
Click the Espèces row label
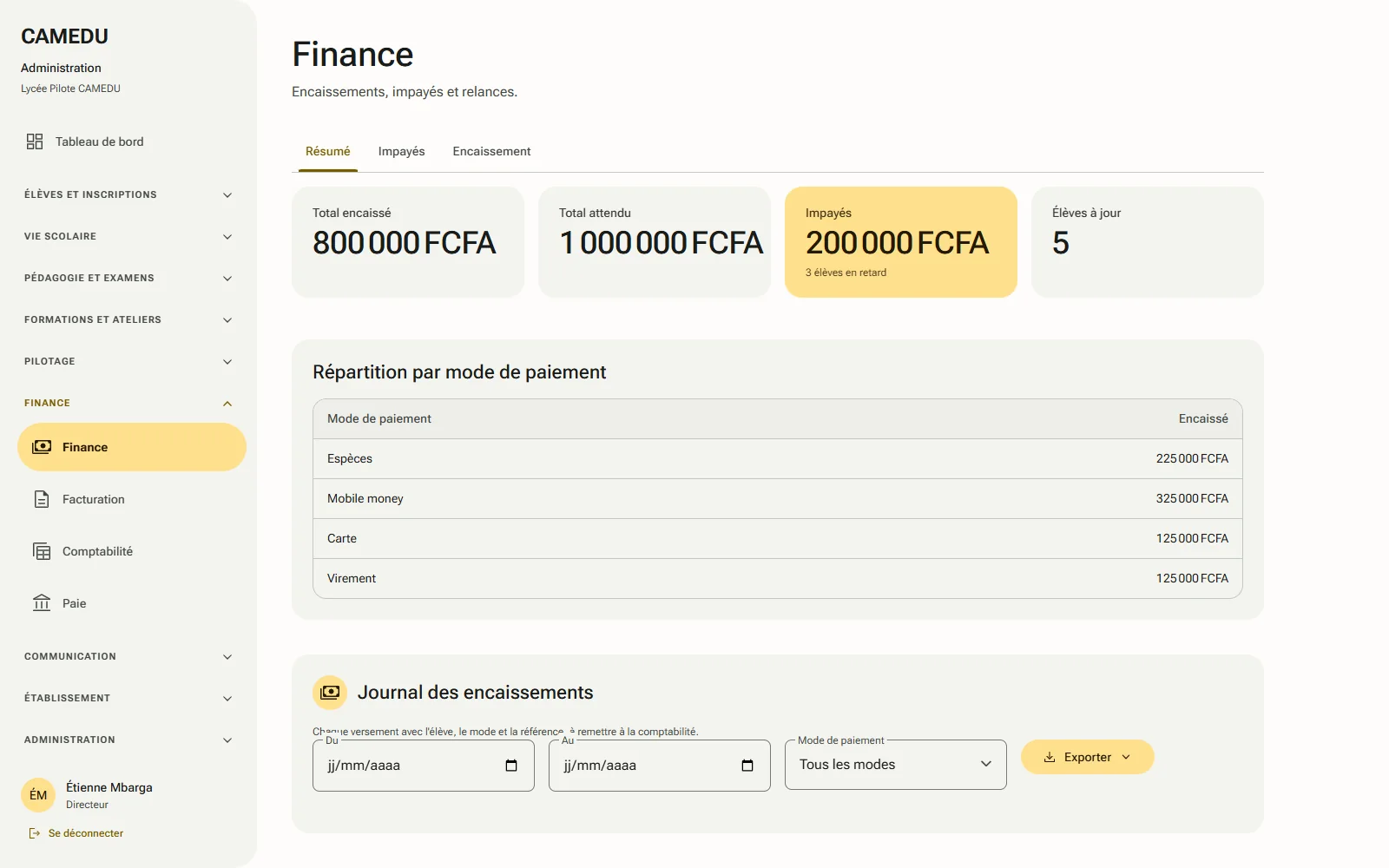coord(350,458)
